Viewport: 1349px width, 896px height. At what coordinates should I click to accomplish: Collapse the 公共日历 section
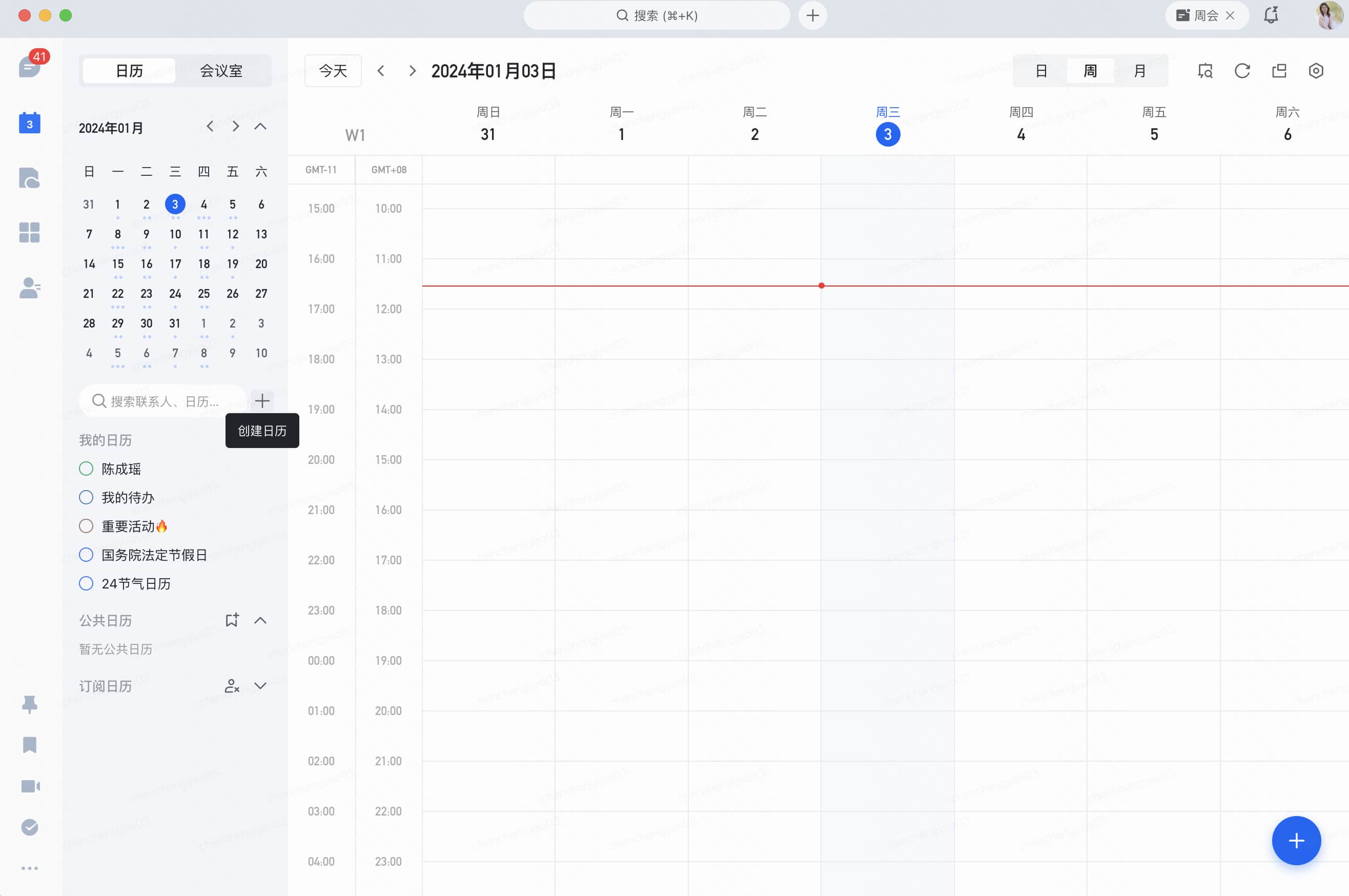(x=260, y=620)
